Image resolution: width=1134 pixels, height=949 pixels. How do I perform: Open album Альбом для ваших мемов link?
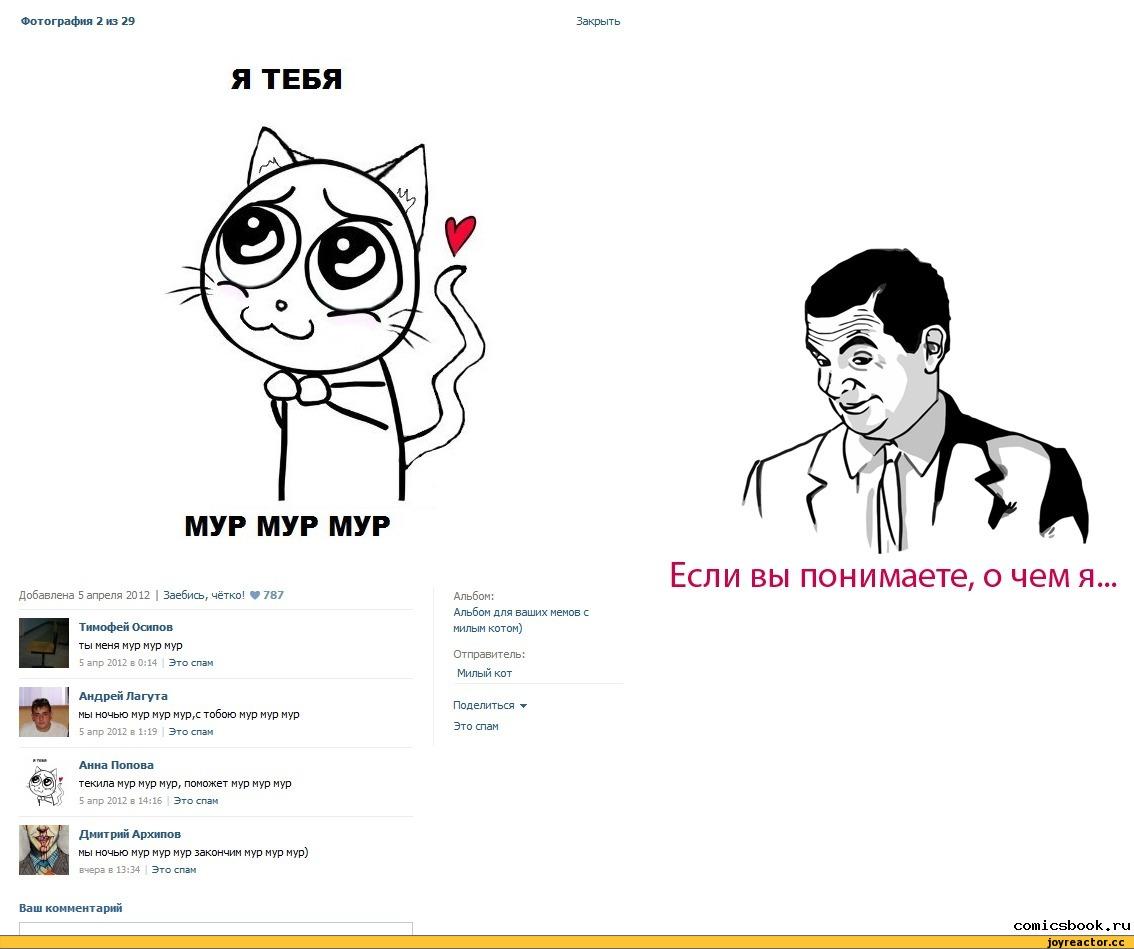point(521,620)
